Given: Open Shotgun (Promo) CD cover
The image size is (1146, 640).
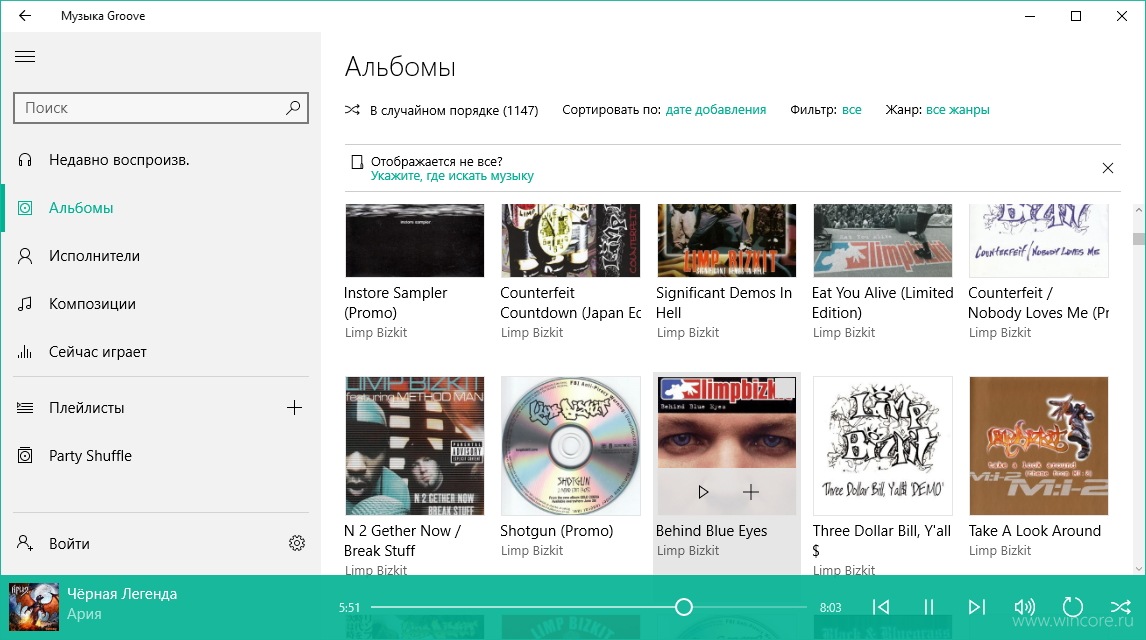Looking at the screenshot, I should [x=570, y=446].
